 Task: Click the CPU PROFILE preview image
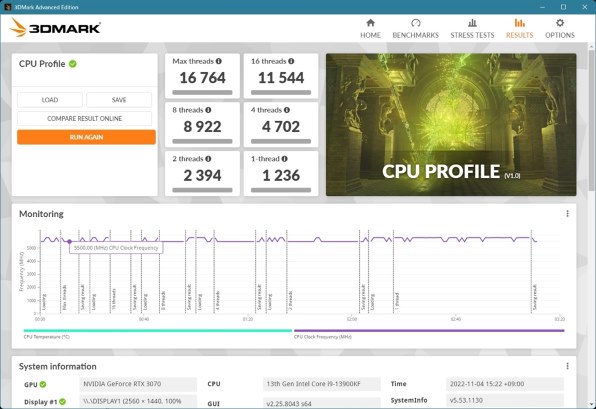[451, 125]
